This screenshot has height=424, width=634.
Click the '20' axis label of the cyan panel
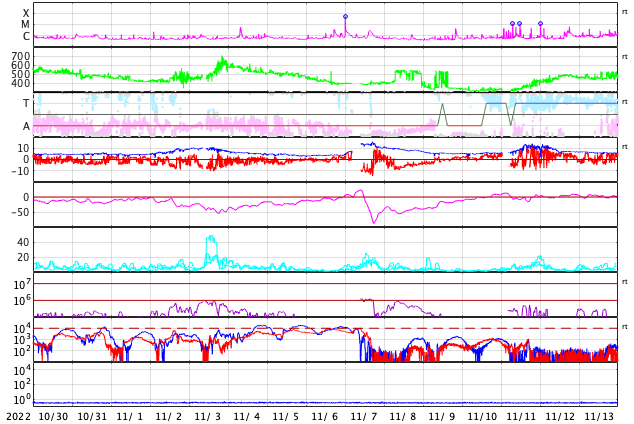(23, 257)
